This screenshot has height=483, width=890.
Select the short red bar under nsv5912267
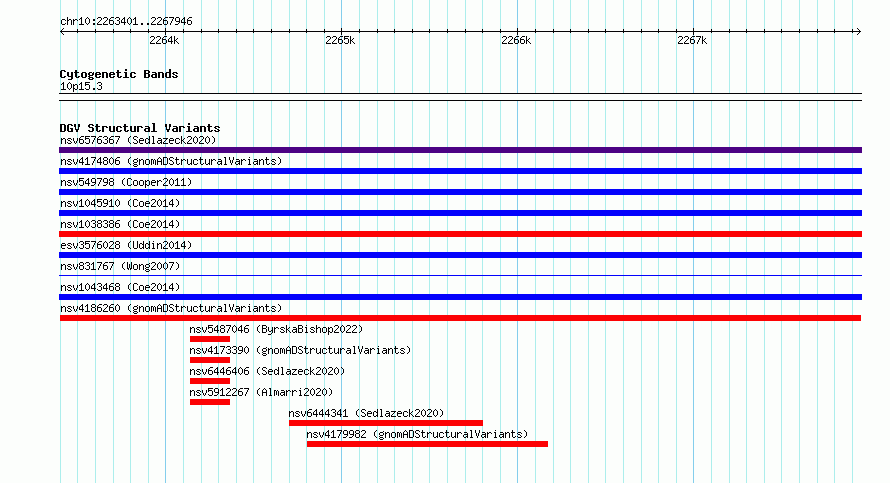tap(210, 402)
